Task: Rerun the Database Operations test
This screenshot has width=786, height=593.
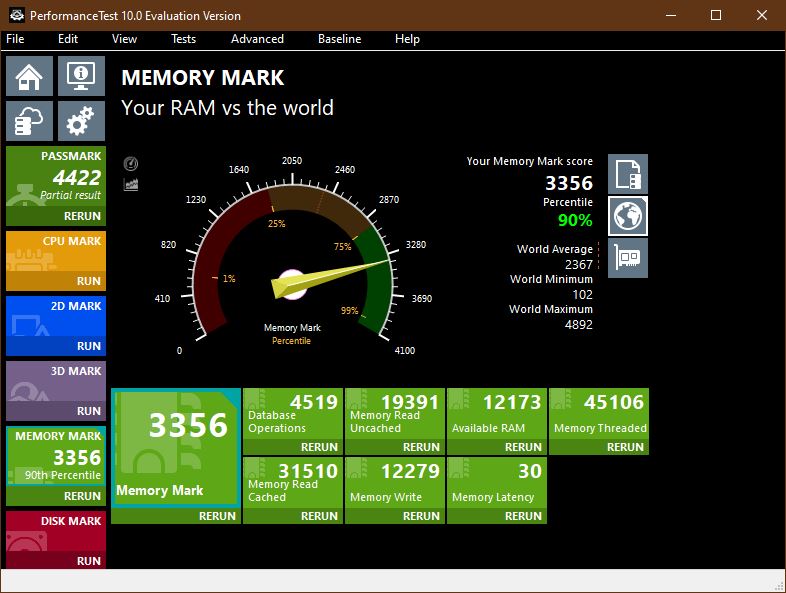Action: click(293, 447)
